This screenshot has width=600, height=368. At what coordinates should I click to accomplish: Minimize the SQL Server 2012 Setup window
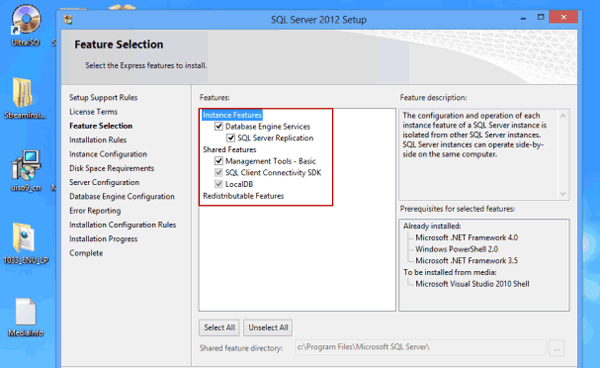(x=523, y=18)
